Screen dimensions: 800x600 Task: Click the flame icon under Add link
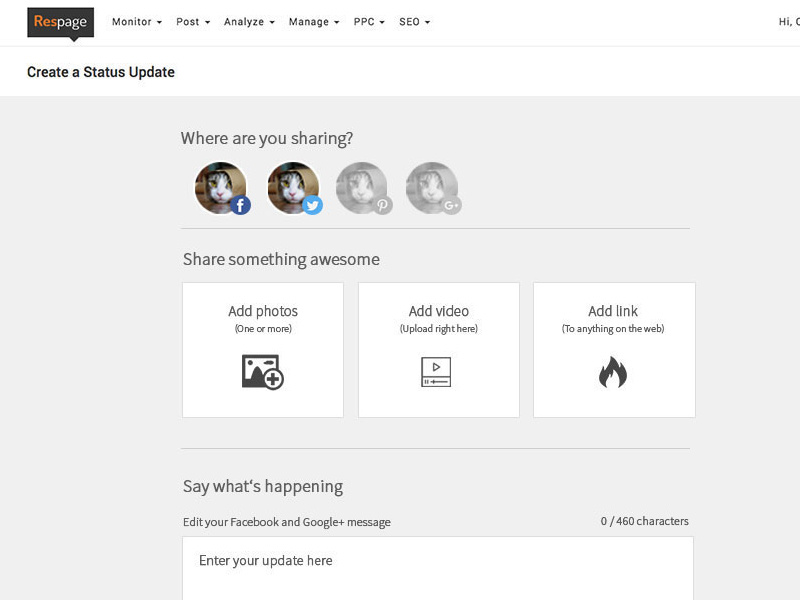[613, 371]
